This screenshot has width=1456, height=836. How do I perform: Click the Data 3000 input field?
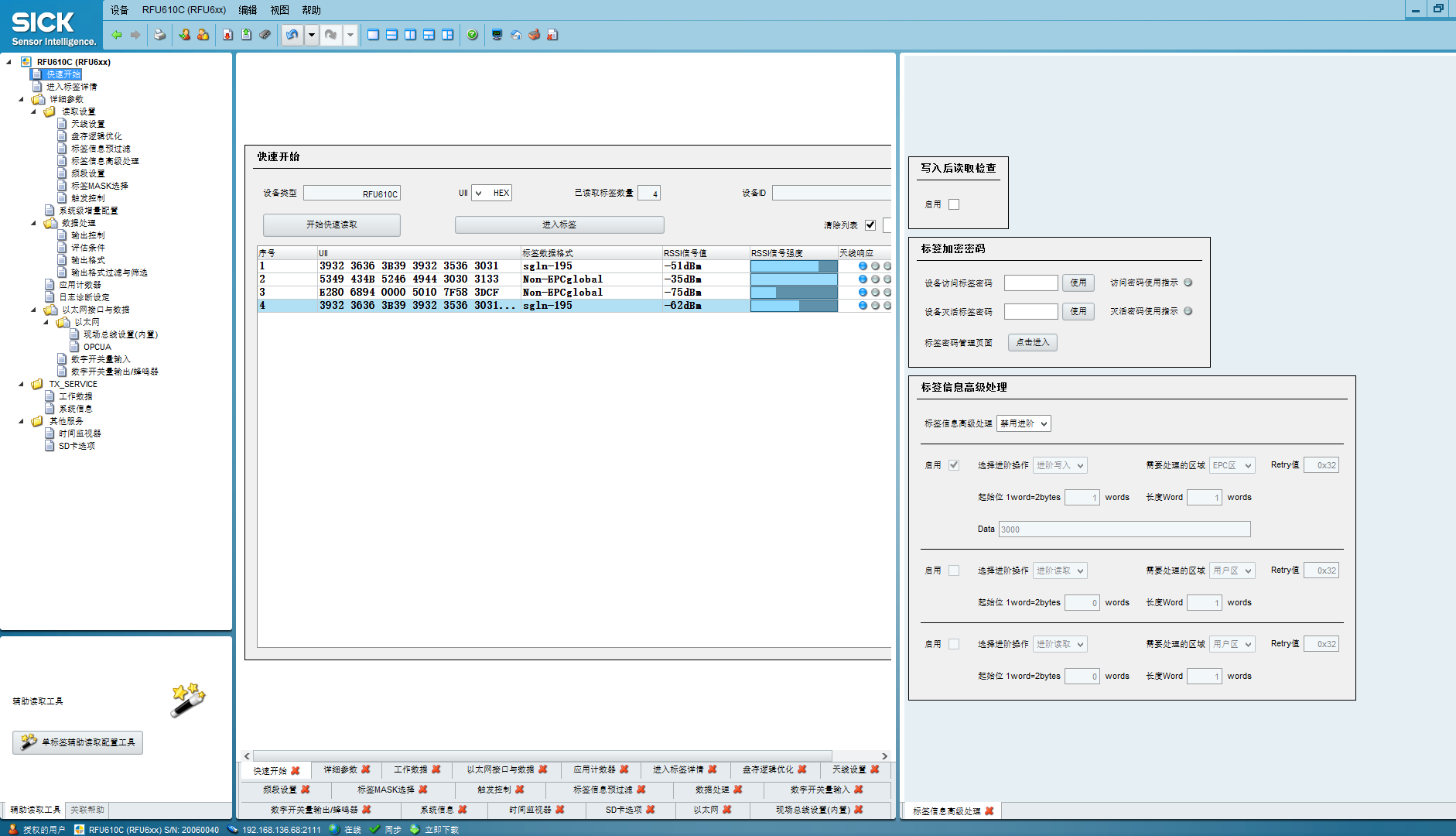pyautogui.click(x=1124, y=529)
